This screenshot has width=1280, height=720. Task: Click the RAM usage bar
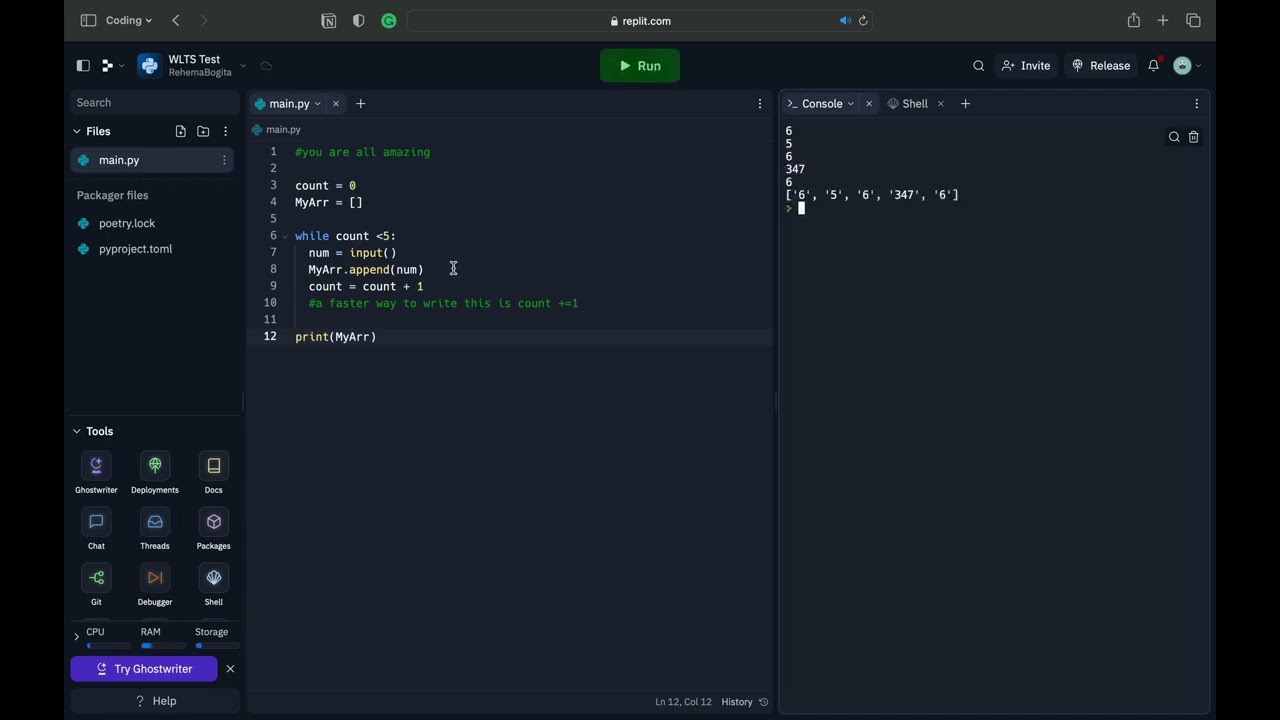pyautogui.click(x=163, y=646)
